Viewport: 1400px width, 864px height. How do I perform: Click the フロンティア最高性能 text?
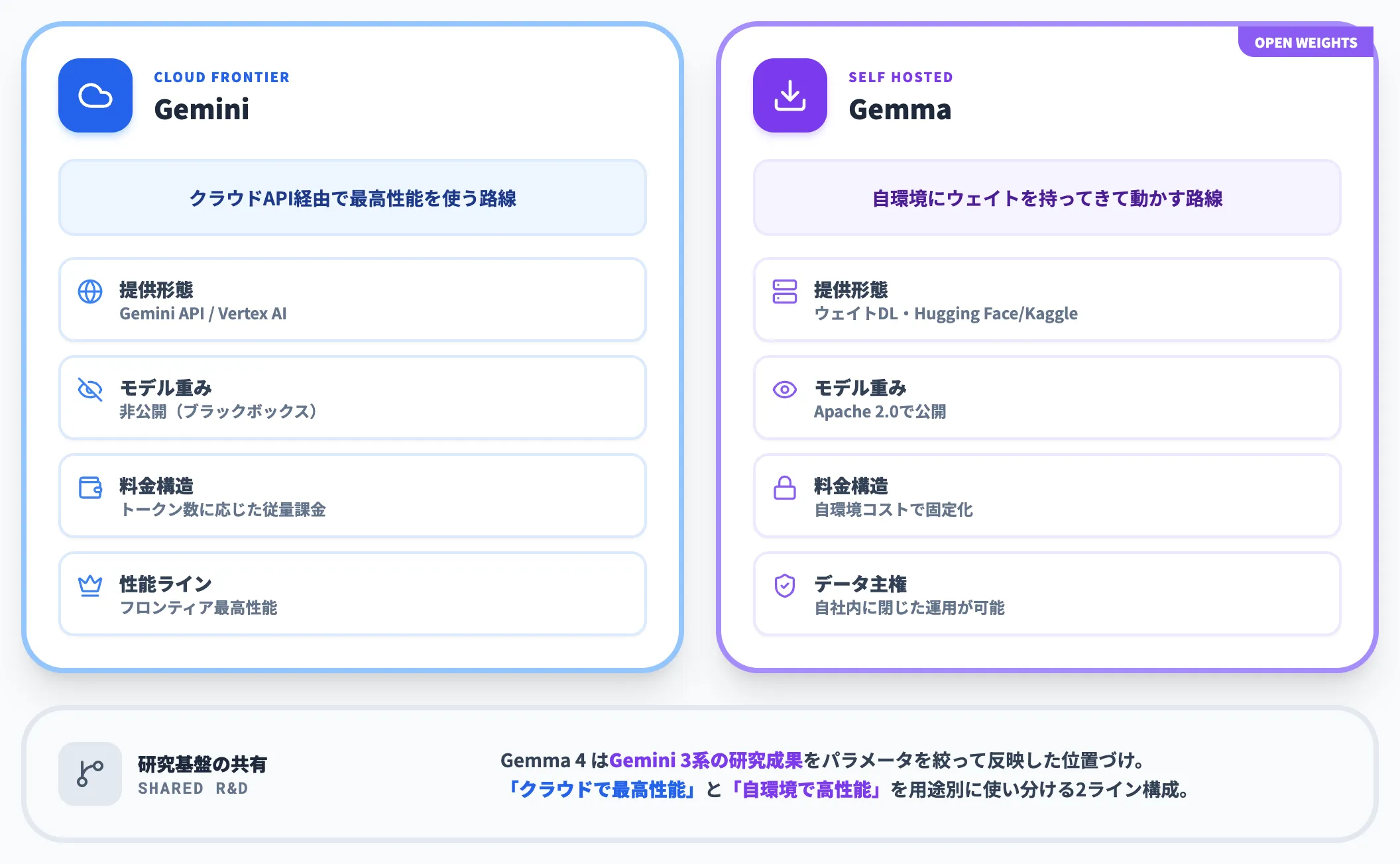pos(198,608)
